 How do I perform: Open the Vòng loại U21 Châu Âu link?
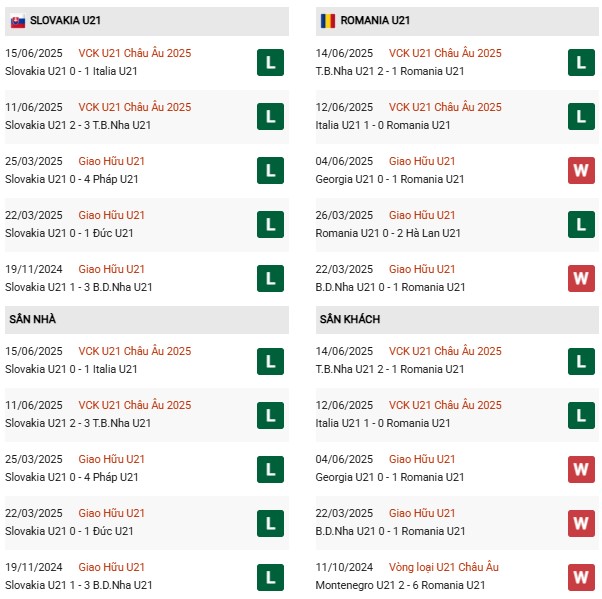point(444,567)
